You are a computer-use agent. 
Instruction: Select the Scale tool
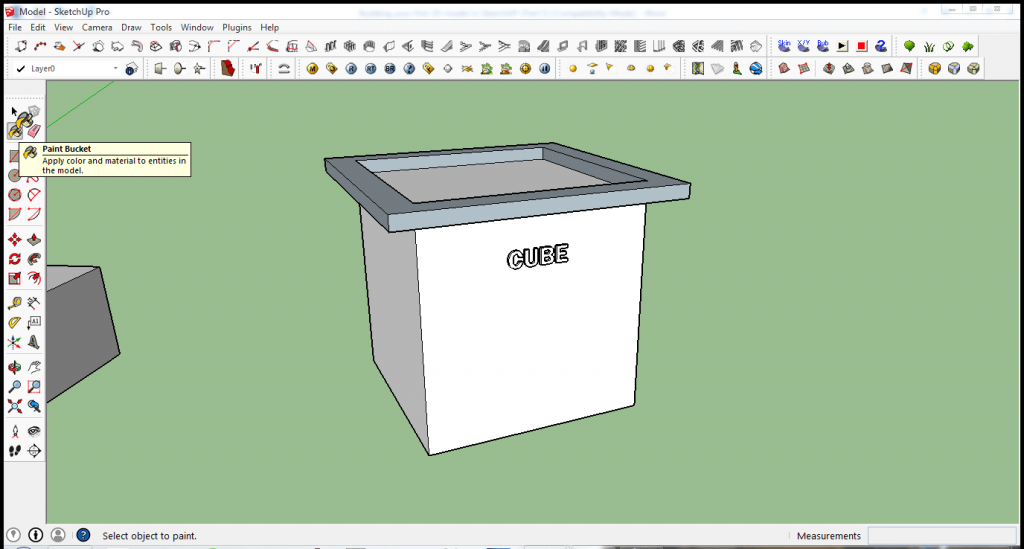14,279
